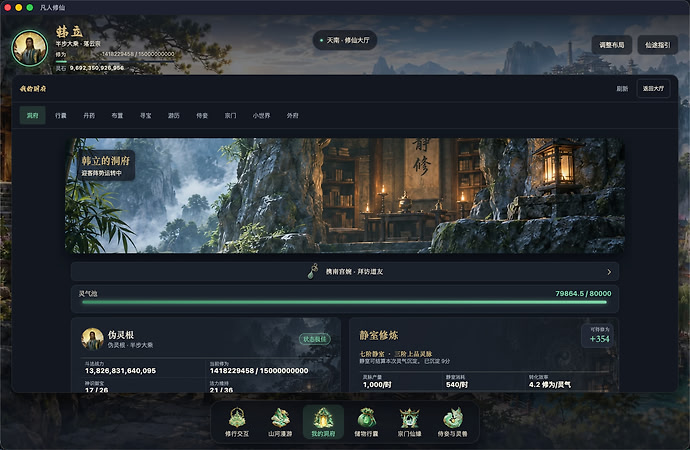Click the 天南 · 修仙大厅 location pill
690x450 pixels.
pyautogui.click(x=345, y=40)
